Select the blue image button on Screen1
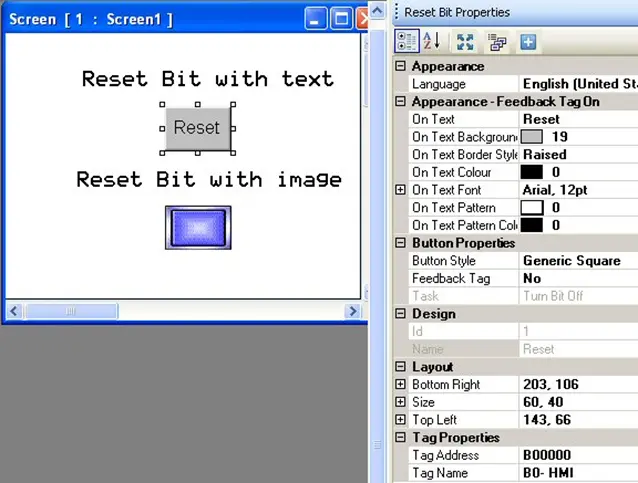Screen dimensions: 638x483 (x=198, y=227)
